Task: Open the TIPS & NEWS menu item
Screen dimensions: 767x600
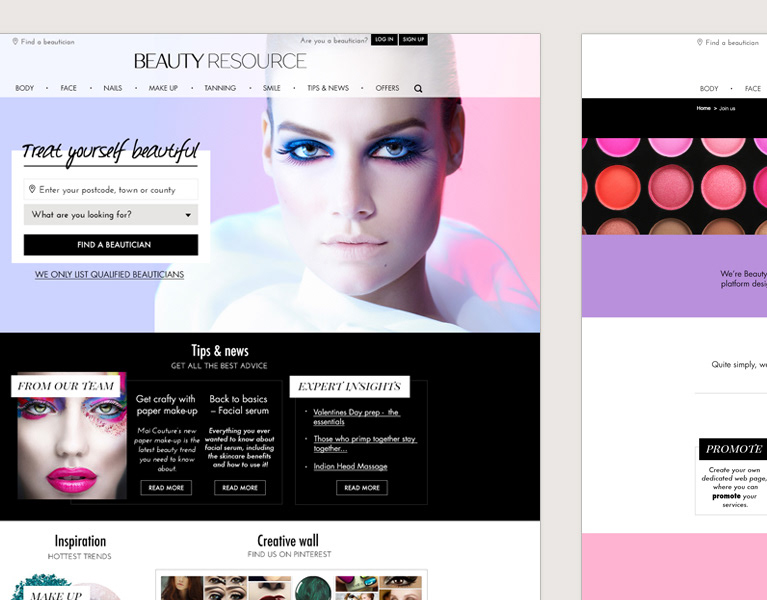Action: click(328, 88)
